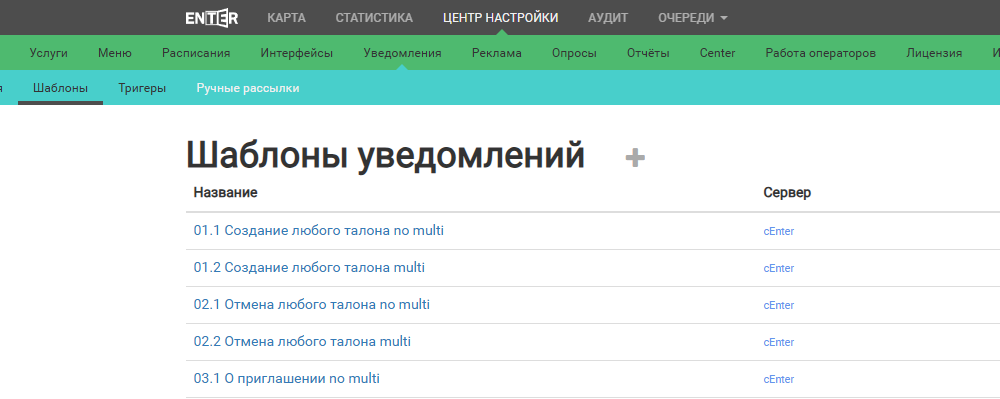This screenshot has width=1000, height=399.
Task: Open the КАРТА section
Action: click(286, 18)
